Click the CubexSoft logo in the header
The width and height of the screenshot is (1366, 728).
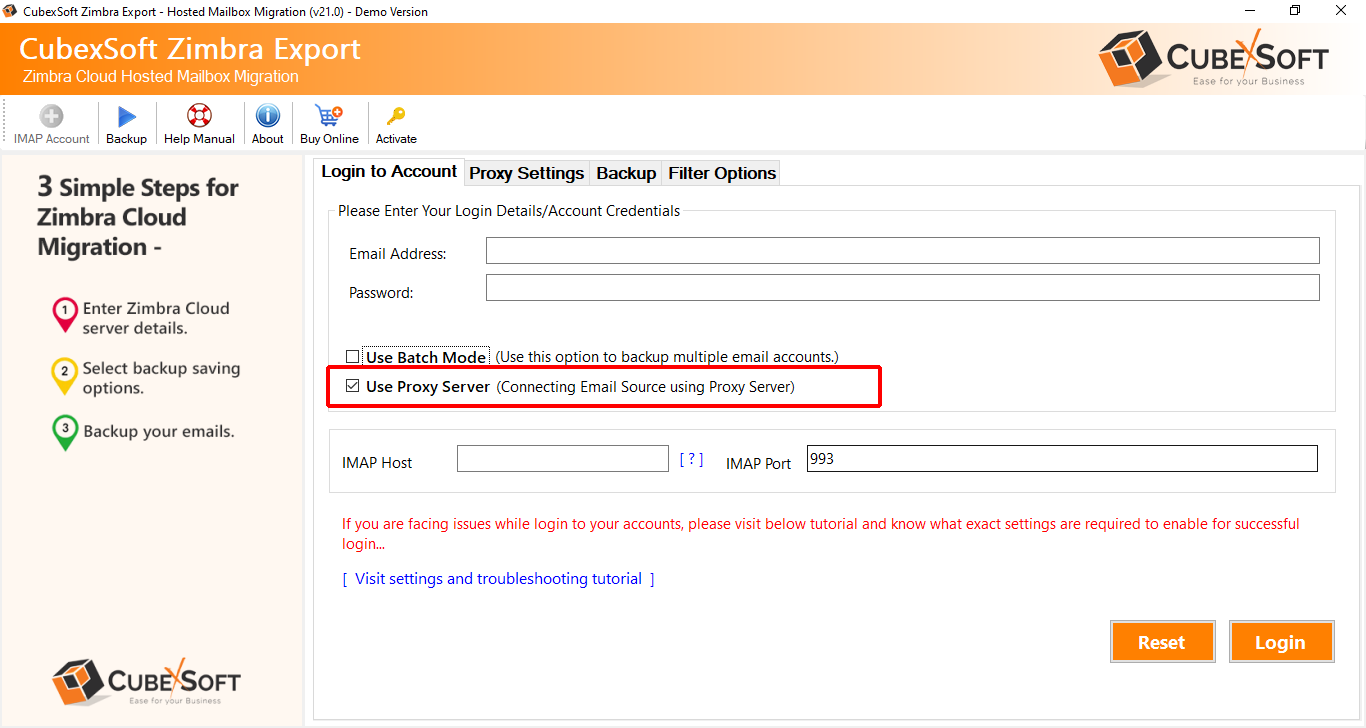tap(1213, 58)
